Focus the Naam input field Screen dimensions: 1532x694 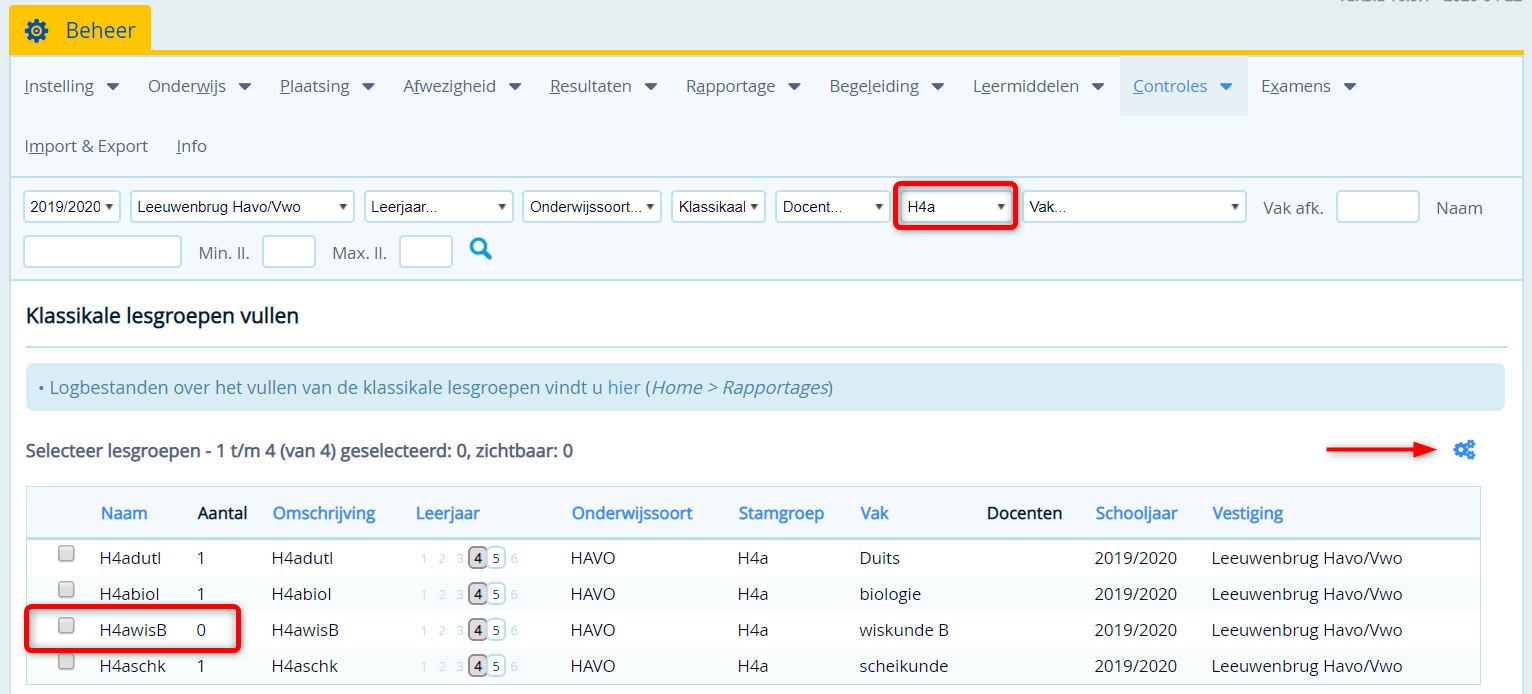[x=103, y=251]
